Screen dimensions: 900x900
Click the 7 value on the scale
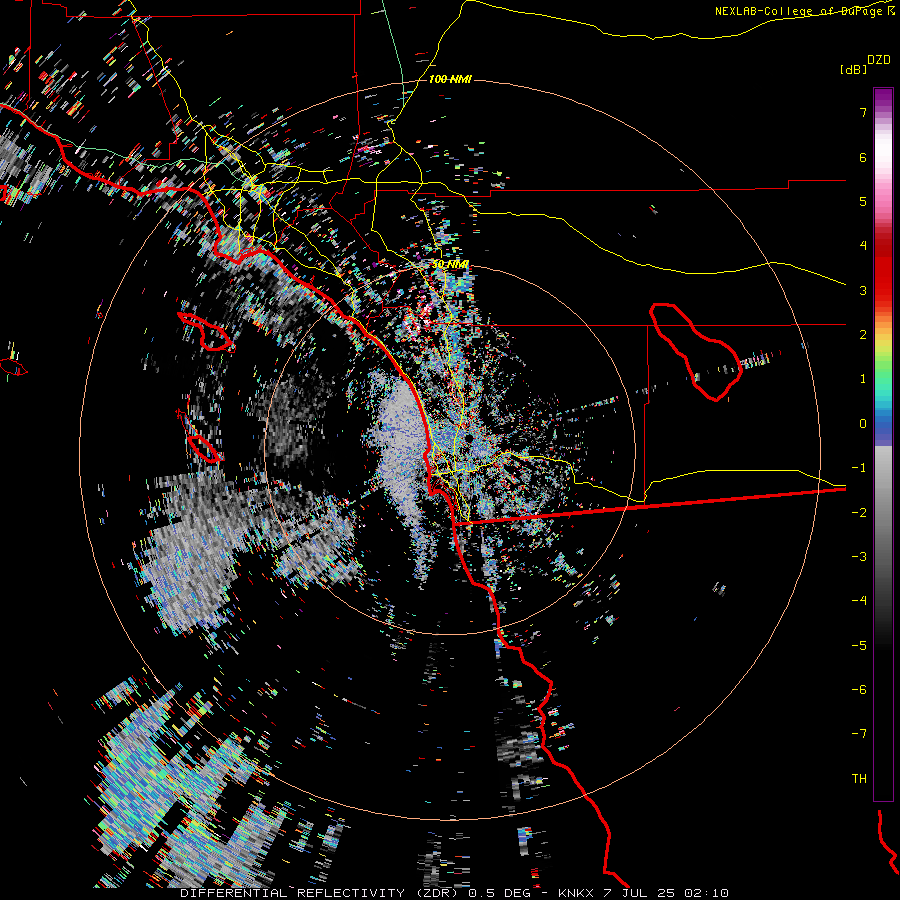863,112
